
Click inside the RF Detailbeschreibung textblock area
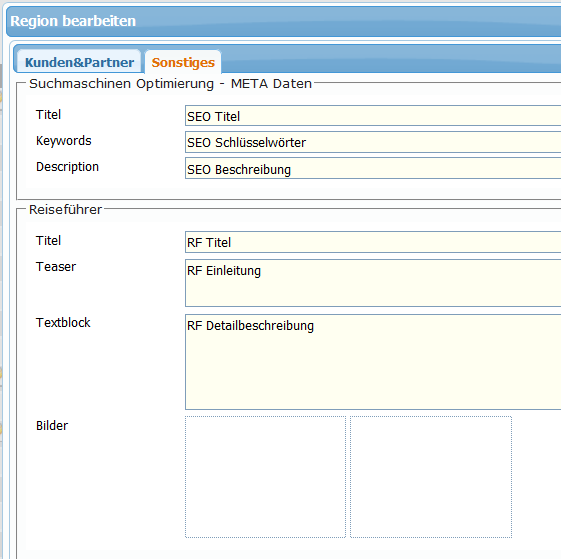pyautogui.click(x=373, y=362)
